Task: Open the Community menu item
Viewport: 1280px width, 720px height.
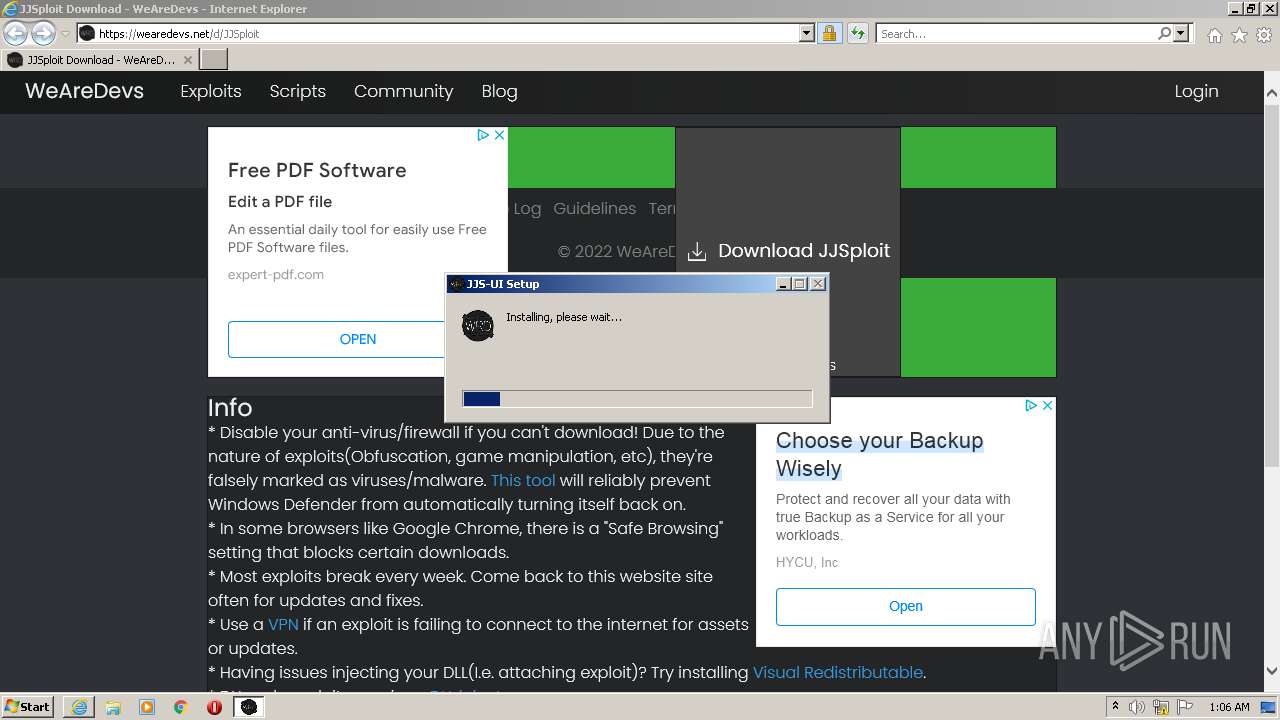Action: pos(403,91)
